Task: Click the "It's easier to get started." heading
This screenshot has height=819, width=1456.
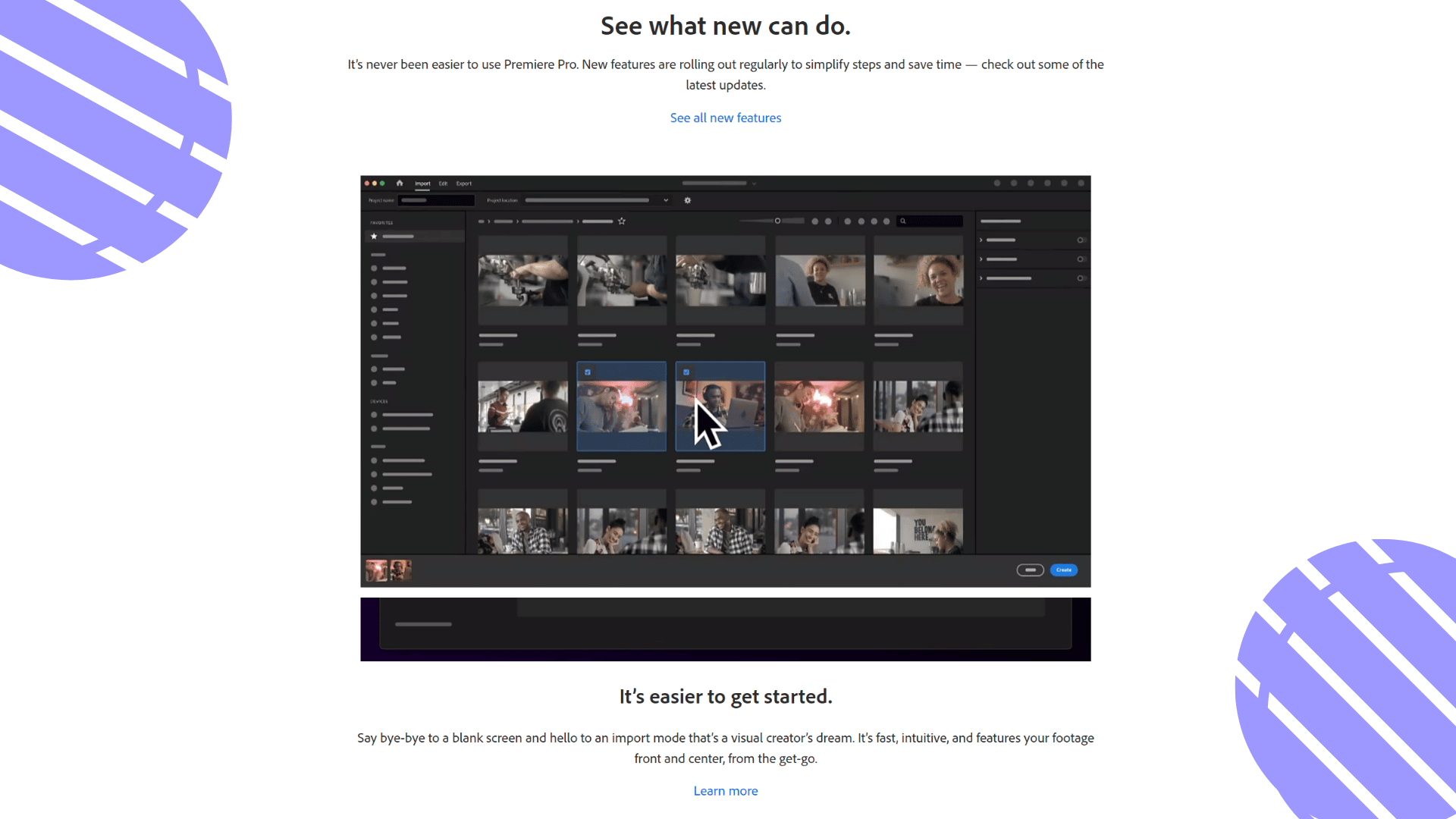Action: (x=726, y=697)
